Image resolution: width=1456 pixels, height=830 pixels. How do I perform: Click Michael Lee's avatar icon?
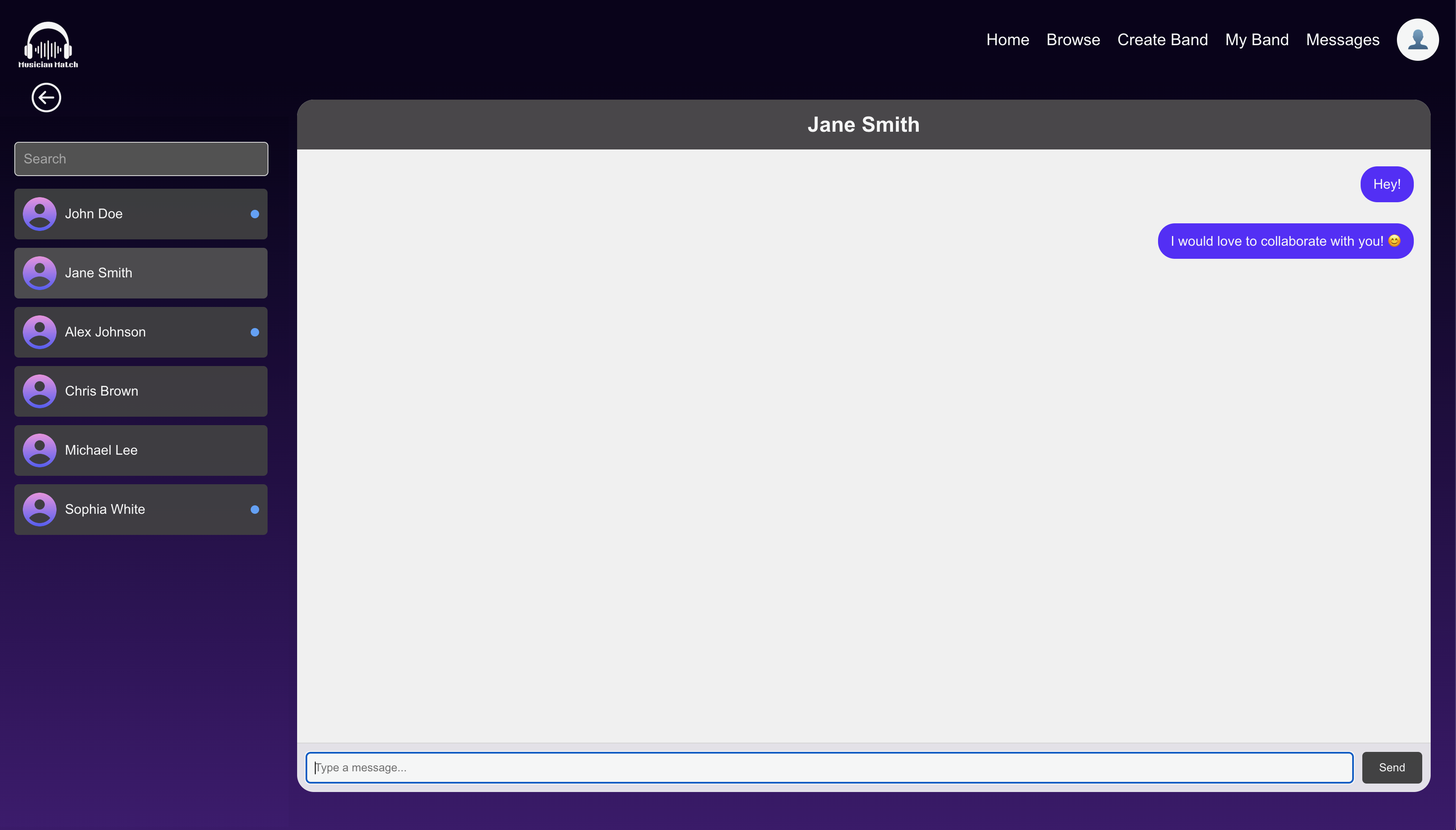point(39,450)
